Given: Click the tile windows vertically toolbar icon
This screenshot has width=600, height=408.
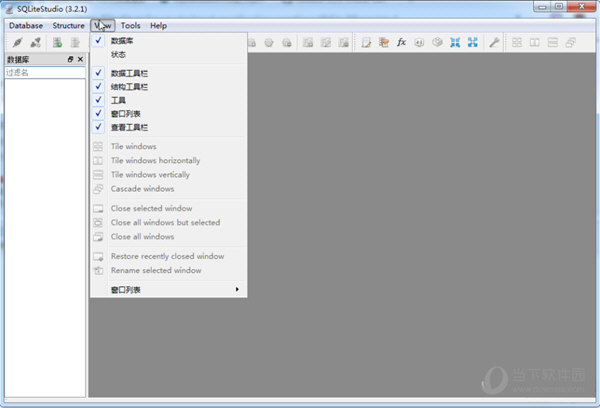Looking at the screenshot, I should point(553,42).
